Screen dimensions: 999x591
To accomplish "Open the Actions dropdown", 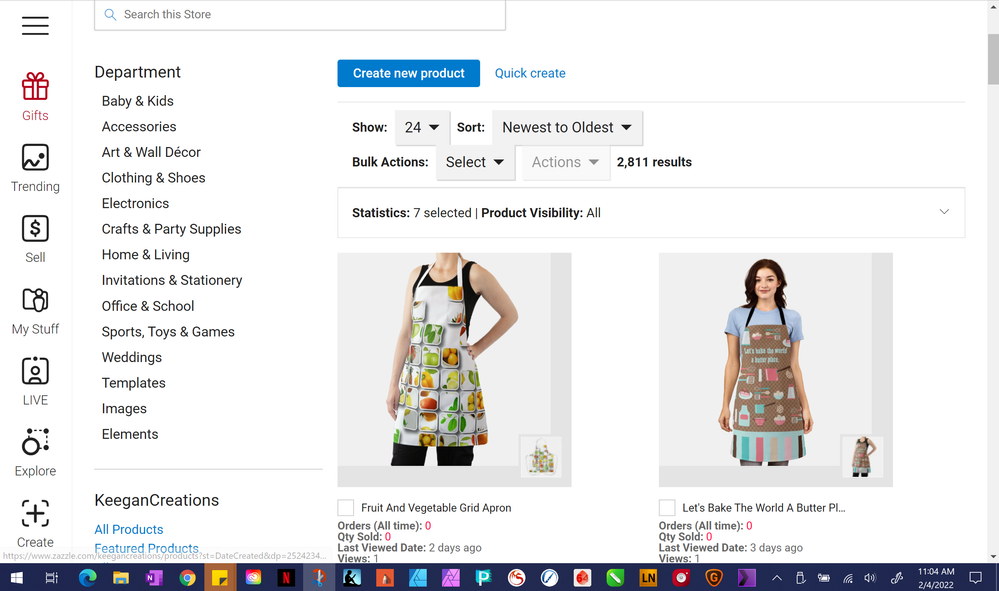I will click(x=566, y=162).
